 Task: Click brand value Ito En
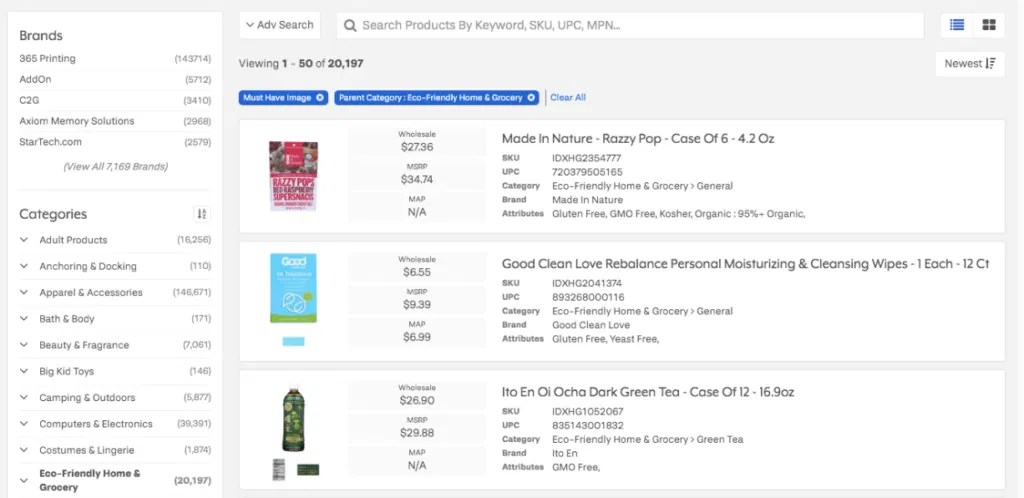pyautogui.click(x=565, y=453)
